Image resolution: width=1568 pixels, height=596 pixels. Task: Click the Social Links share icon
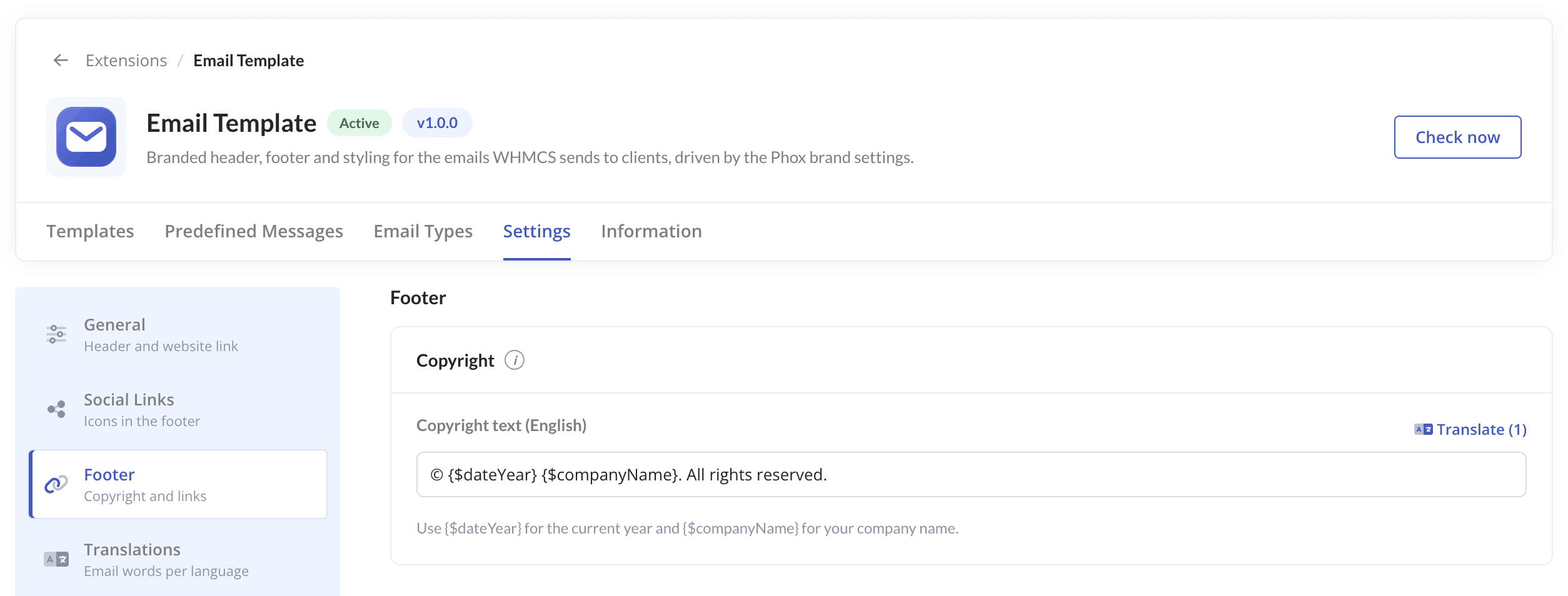[x=56, y=409]
